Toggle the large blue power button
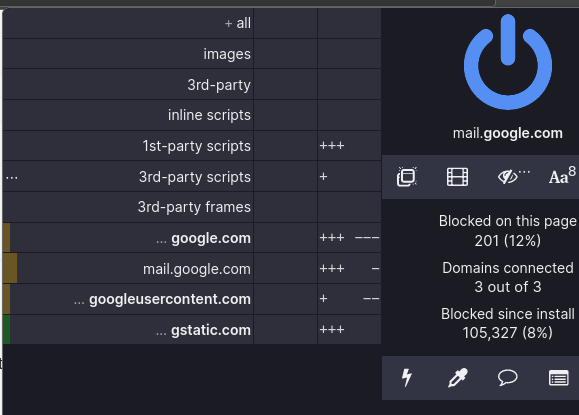The image size is (579, 415). pyautogui.click(x=508, y=62)
